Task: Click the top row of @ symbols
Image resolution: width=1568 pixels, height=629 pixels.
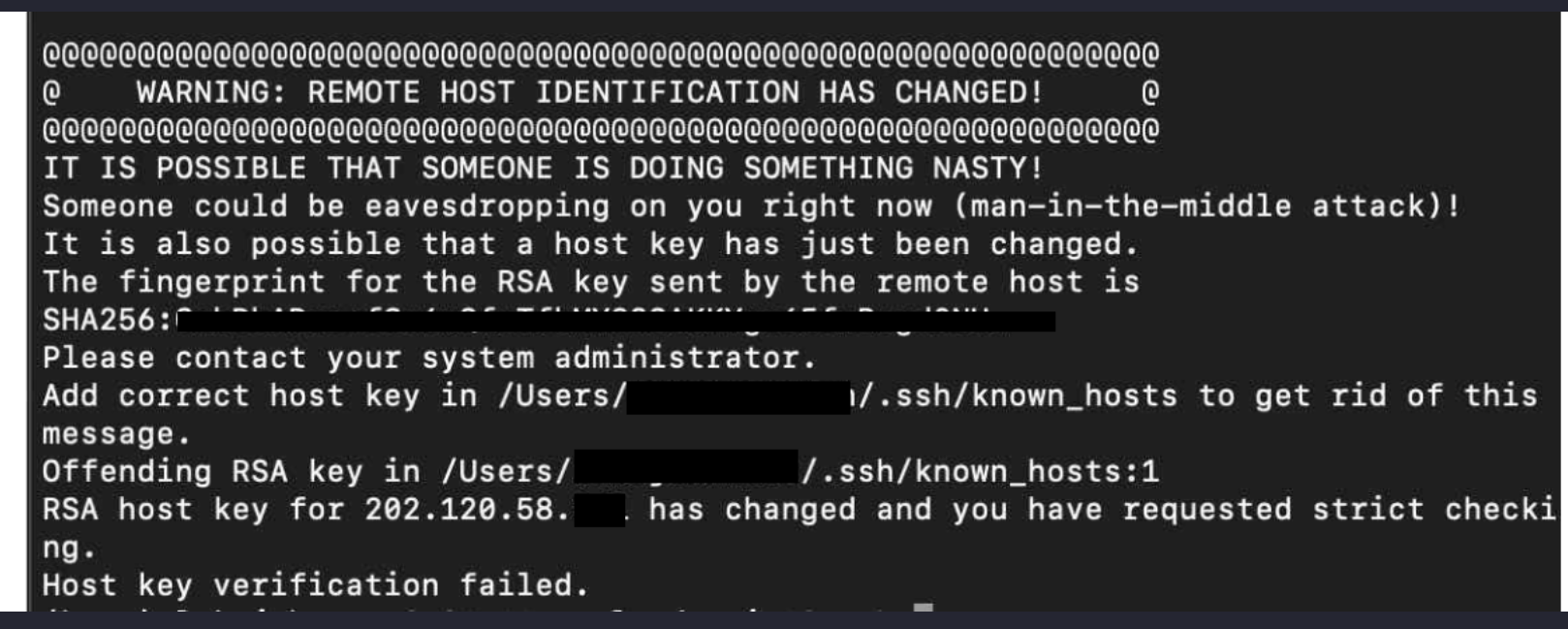Action: point(600,54)
